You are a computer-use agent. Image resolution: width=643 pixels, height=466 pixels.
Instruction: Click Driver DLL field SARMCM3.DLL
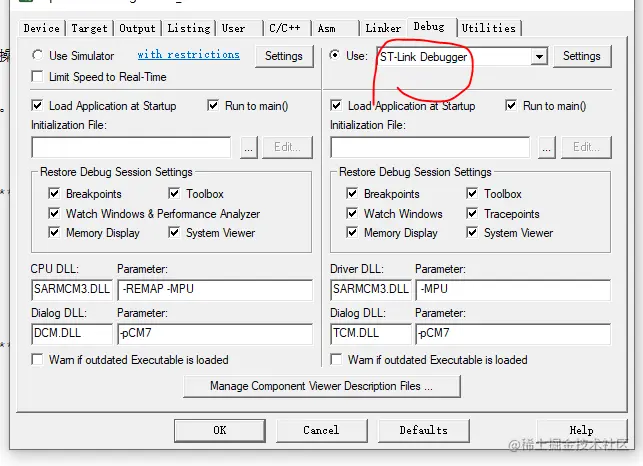click(x=371, y=290)
